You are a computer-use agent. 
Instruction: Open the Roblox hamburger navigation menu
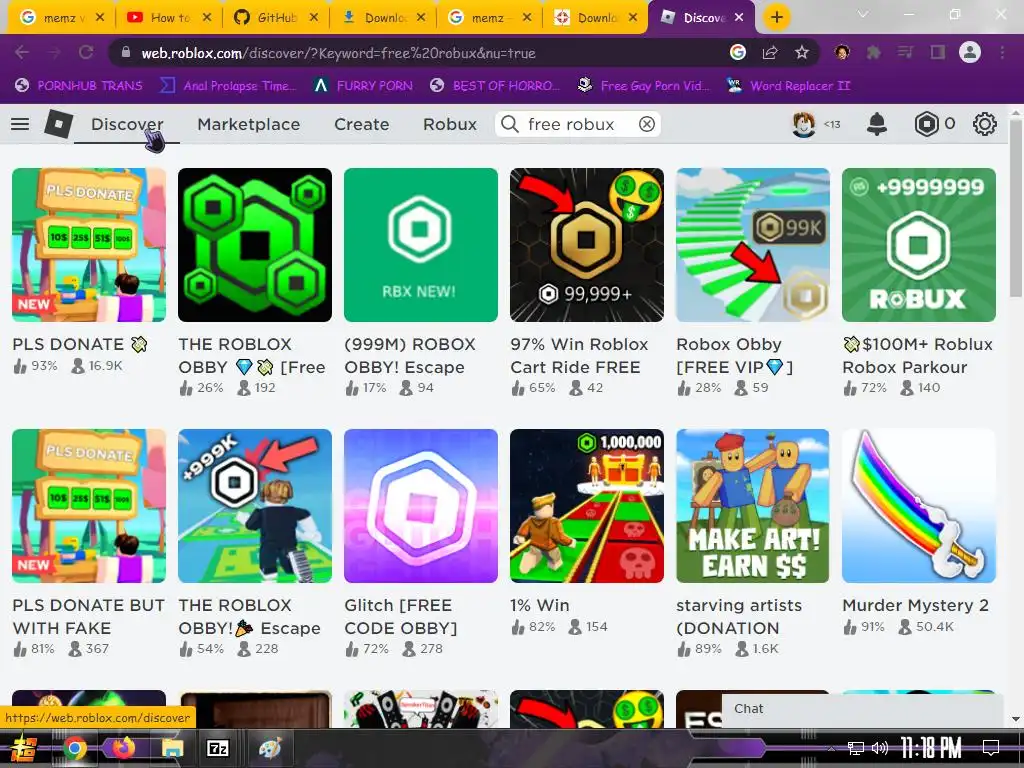[20, 124]
